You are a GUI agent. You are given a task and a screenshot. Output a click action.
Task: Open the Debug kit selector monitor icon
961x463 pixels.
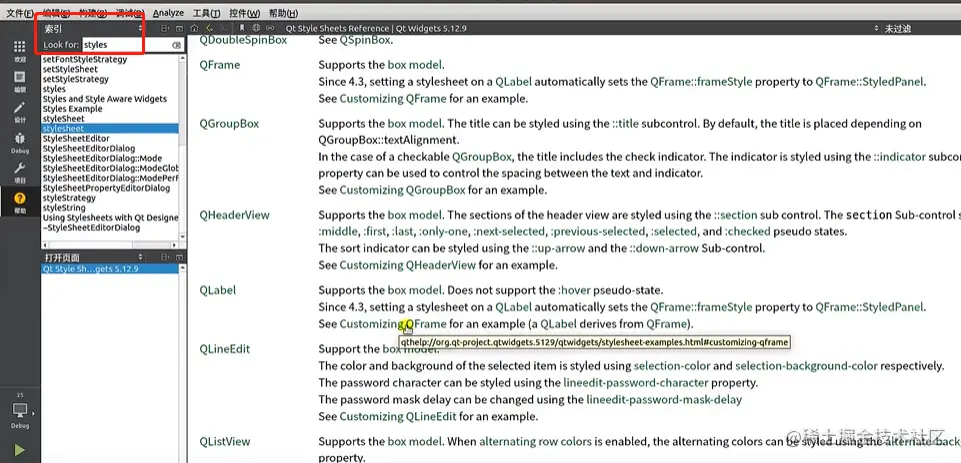pos(20,413)
